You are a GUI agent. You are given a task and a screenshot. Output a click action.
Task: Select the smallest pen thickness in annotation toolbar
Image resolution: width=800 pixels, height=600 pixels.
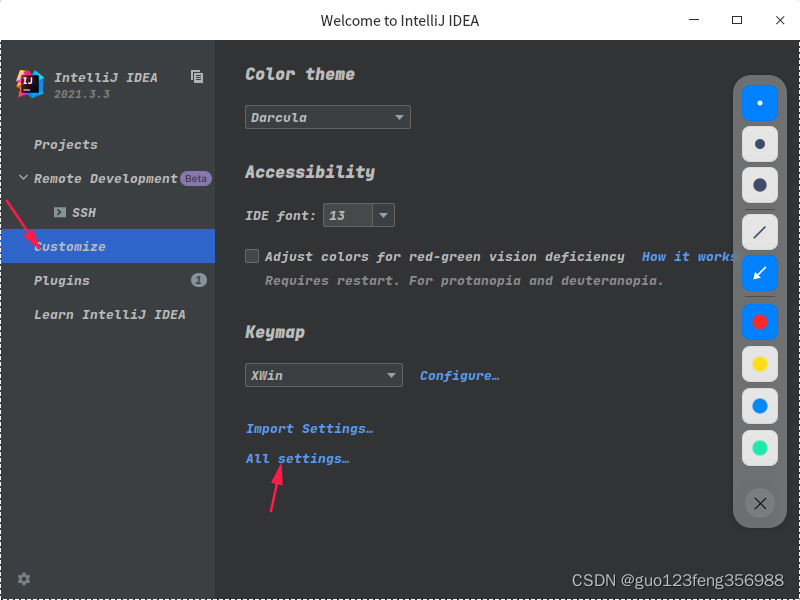coord(760,103)
